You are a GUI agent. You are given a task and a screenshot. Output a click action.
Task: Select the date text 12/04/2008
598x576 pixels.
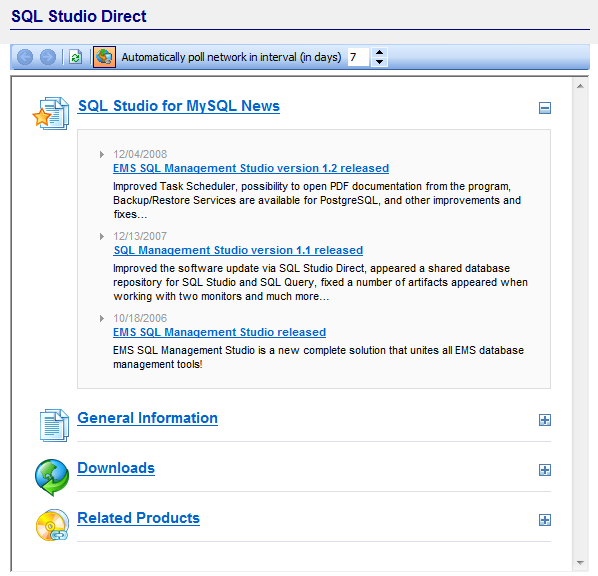(x=140, y=154)
